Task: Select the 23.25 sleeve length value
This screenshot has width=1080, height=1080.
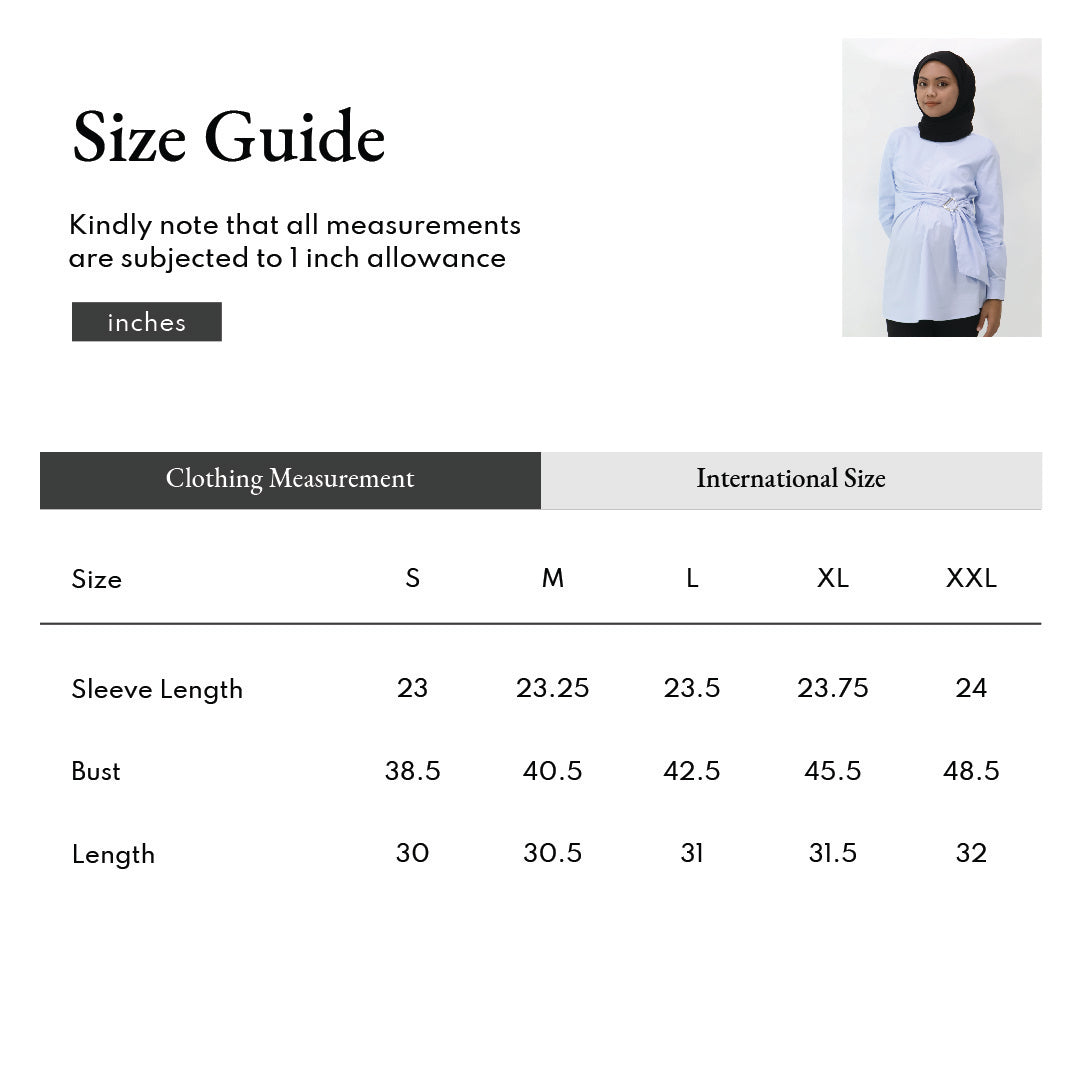Action: (x=552, y=688)
